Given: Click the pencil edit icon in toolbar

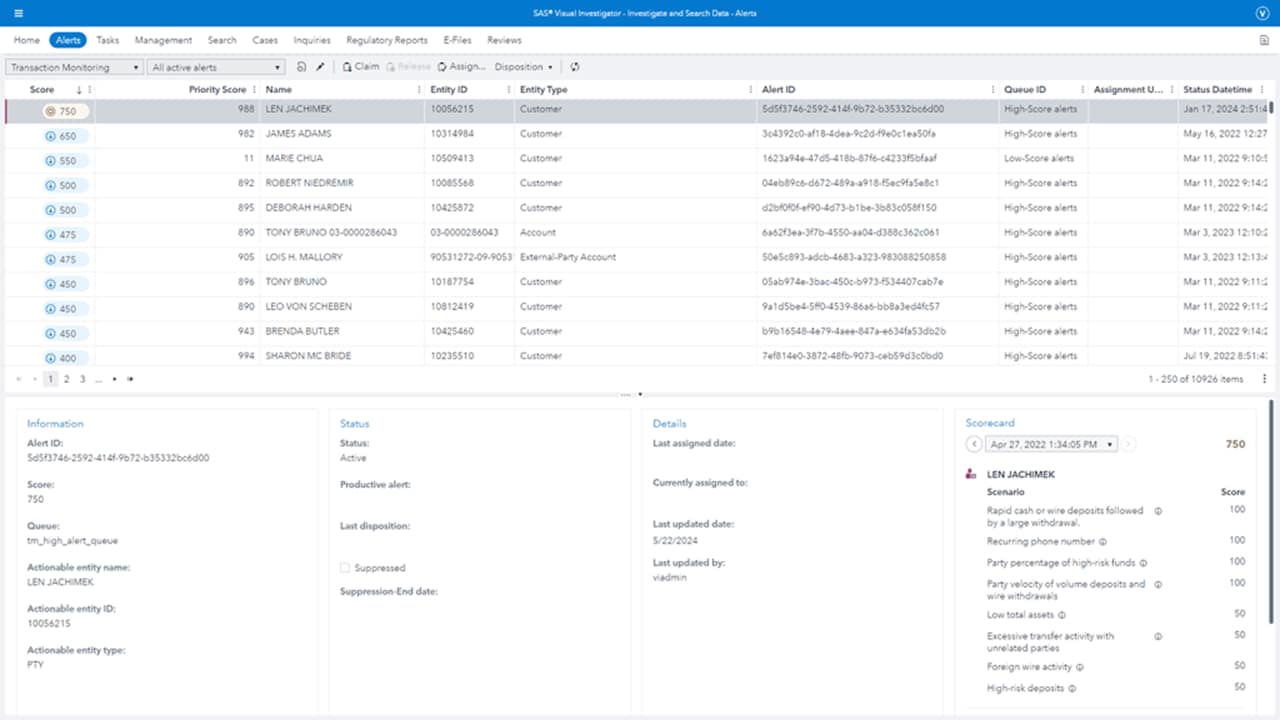Looking at the screenshot, I should [320, 67].
